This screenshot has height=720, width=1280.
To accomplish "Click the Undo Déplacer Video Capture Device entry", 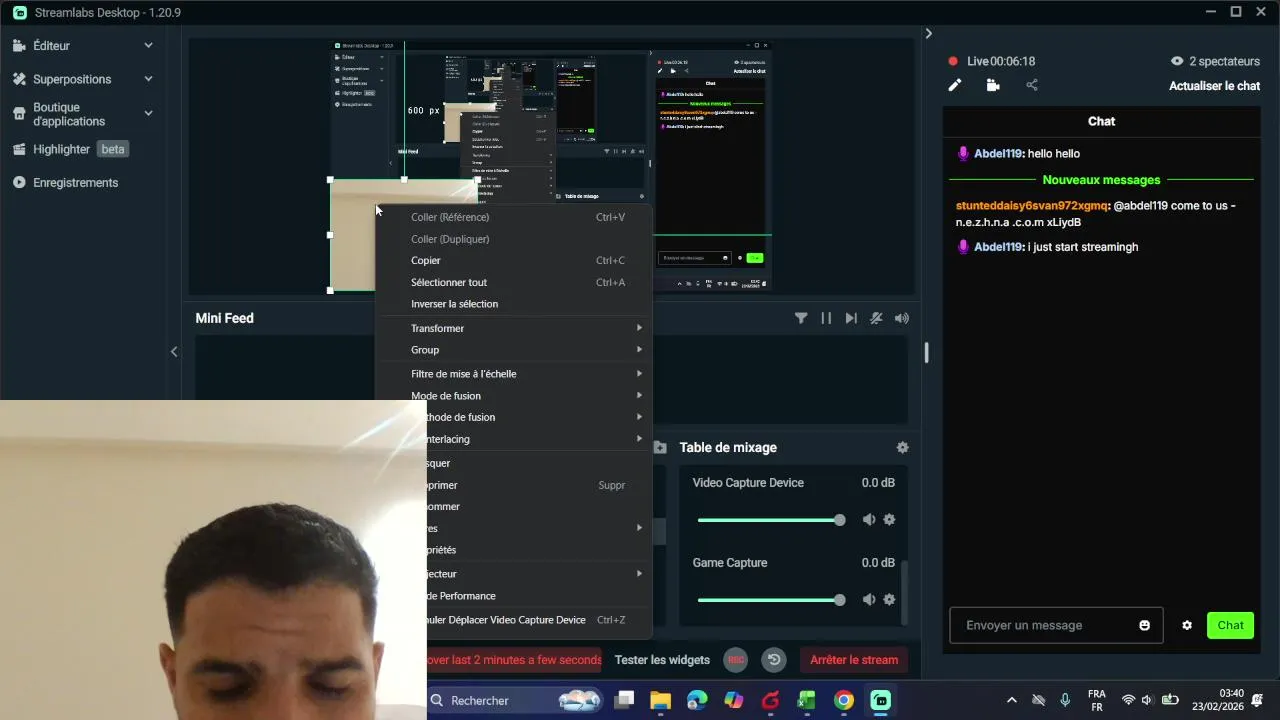I will 539,620.
